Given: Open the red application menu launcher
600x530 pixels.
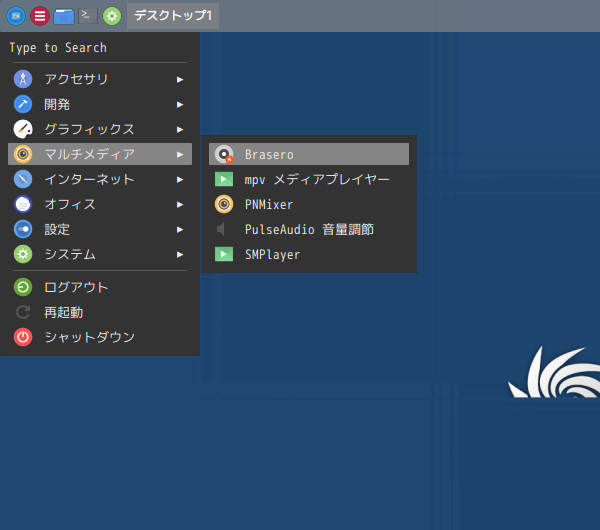Looking at the screenshot, I should point(40,16).
